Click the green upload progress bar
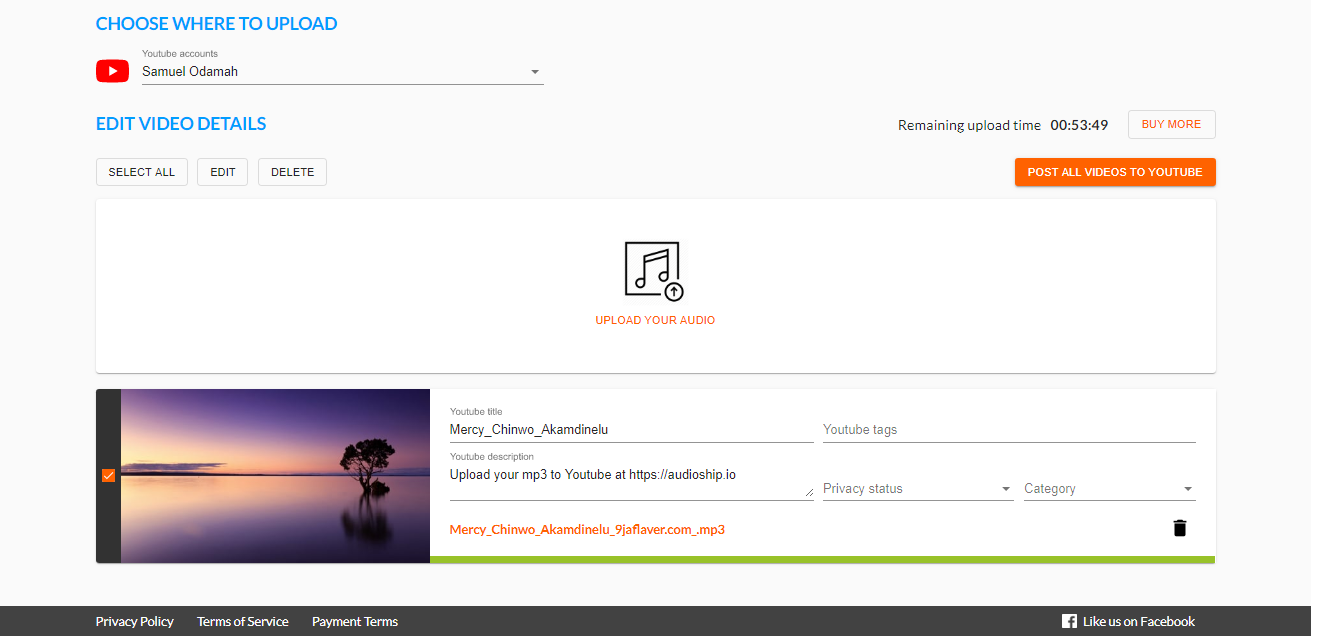The width and height of the screenshot is (1326, 636). [x=822, y=560]
